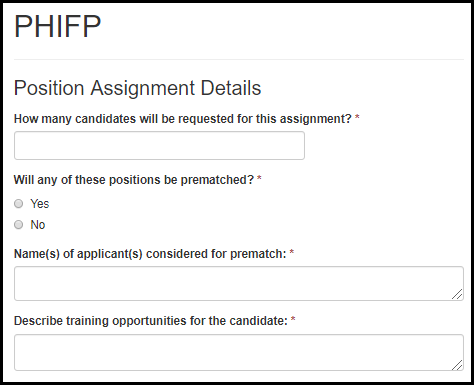
Task: Click resize handle of prematch names text area
Action: tap(457, 294)
